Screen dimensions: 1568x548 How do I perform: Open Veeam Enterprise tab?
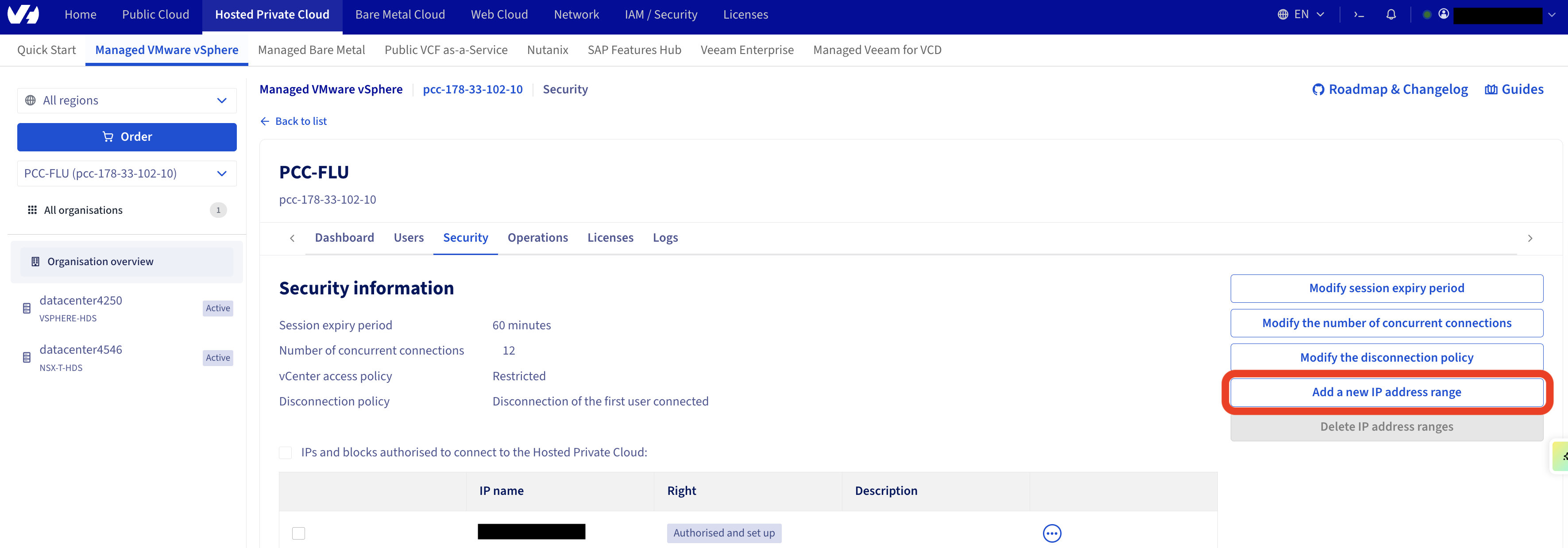point(747,50)
